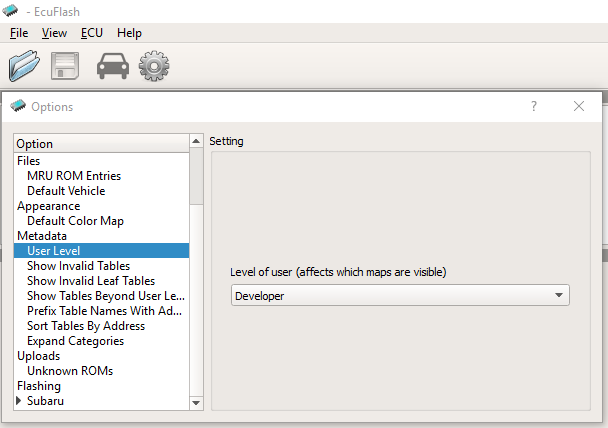Select Sort Tables By Address option

tap(86, 326)
